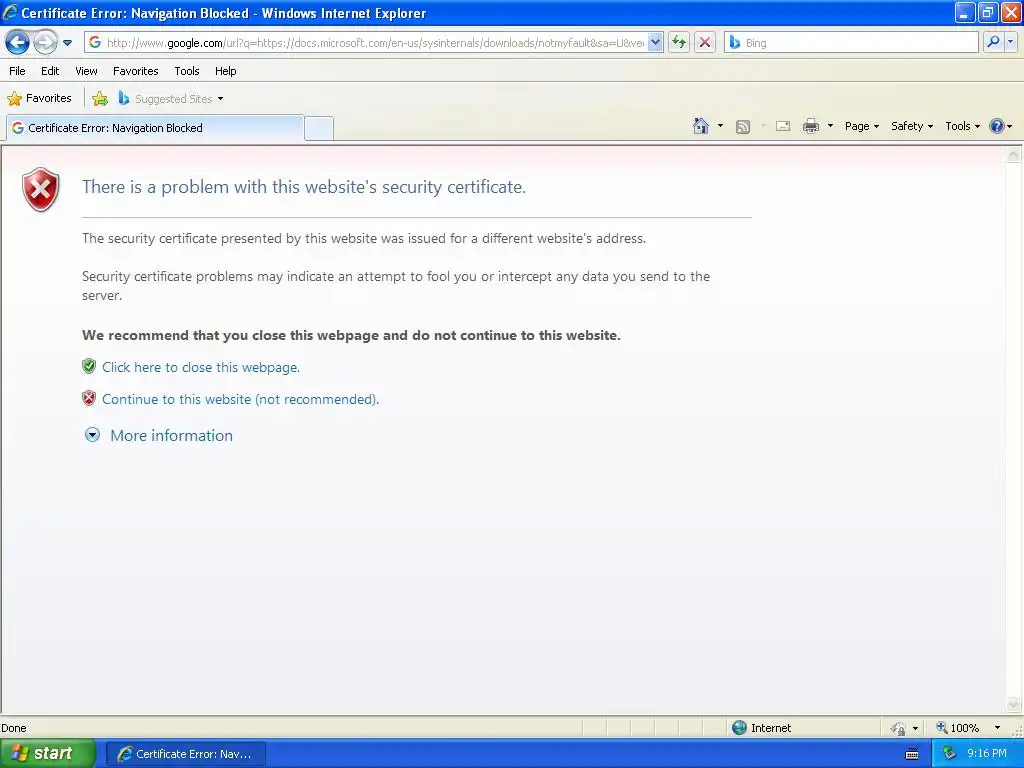The height and width of the screenshot is (768, 1024).
Task: Click the Add to Favorites Bar icon
Action: coord(100,99)
